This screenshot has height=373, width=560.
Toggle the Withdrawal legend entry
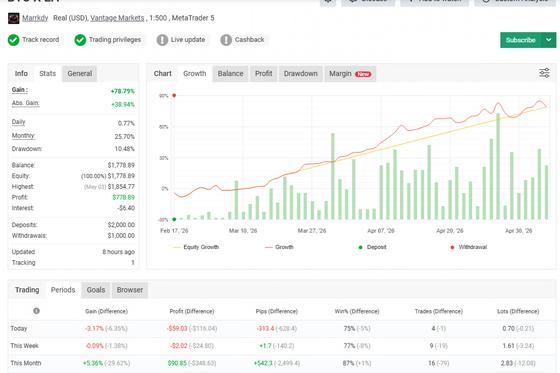[469, 247]
